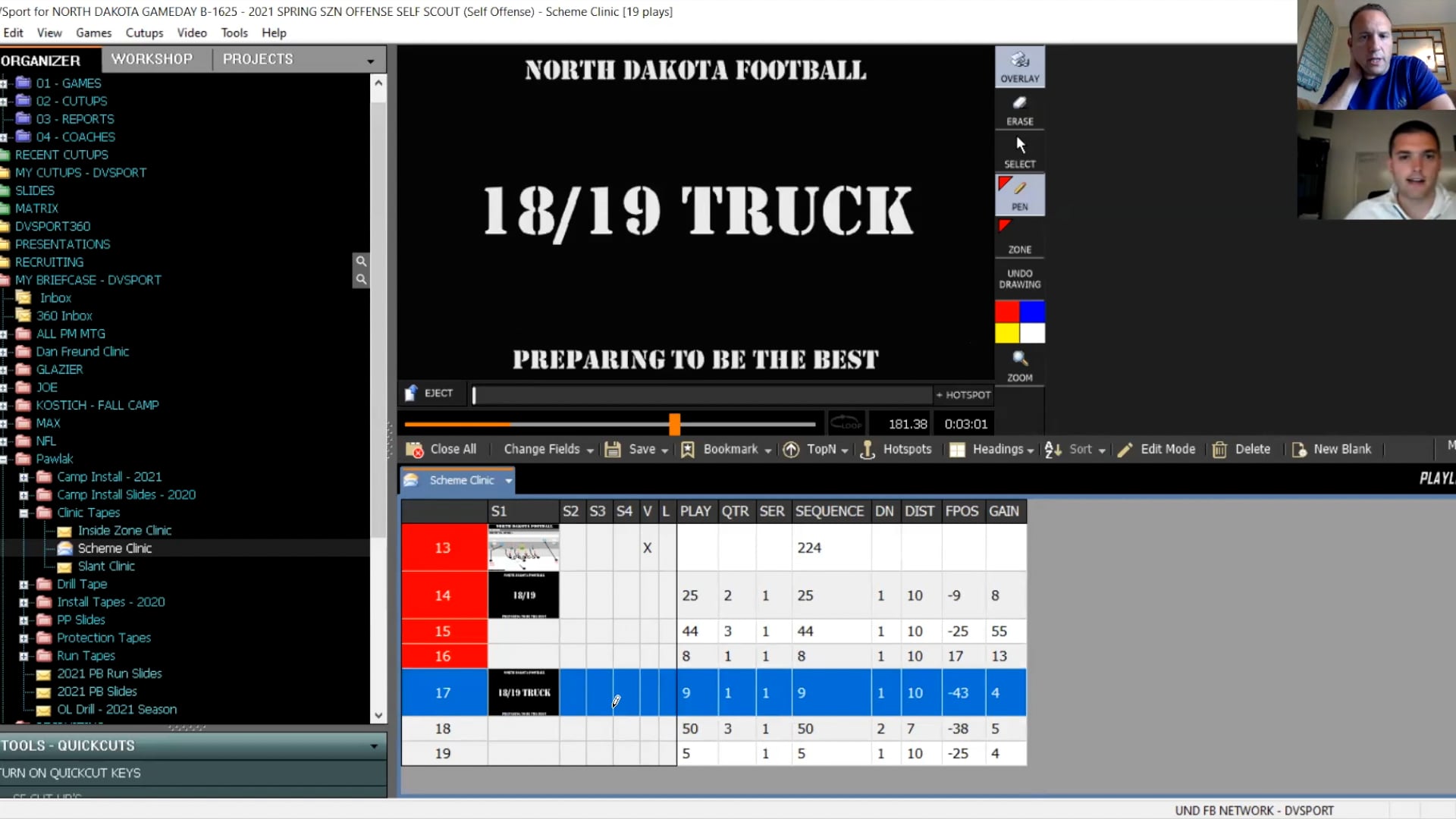Click the Zoom magnifier tool
The width and height of the screenshot is (1456, 819).
[x=1019, y=365]
